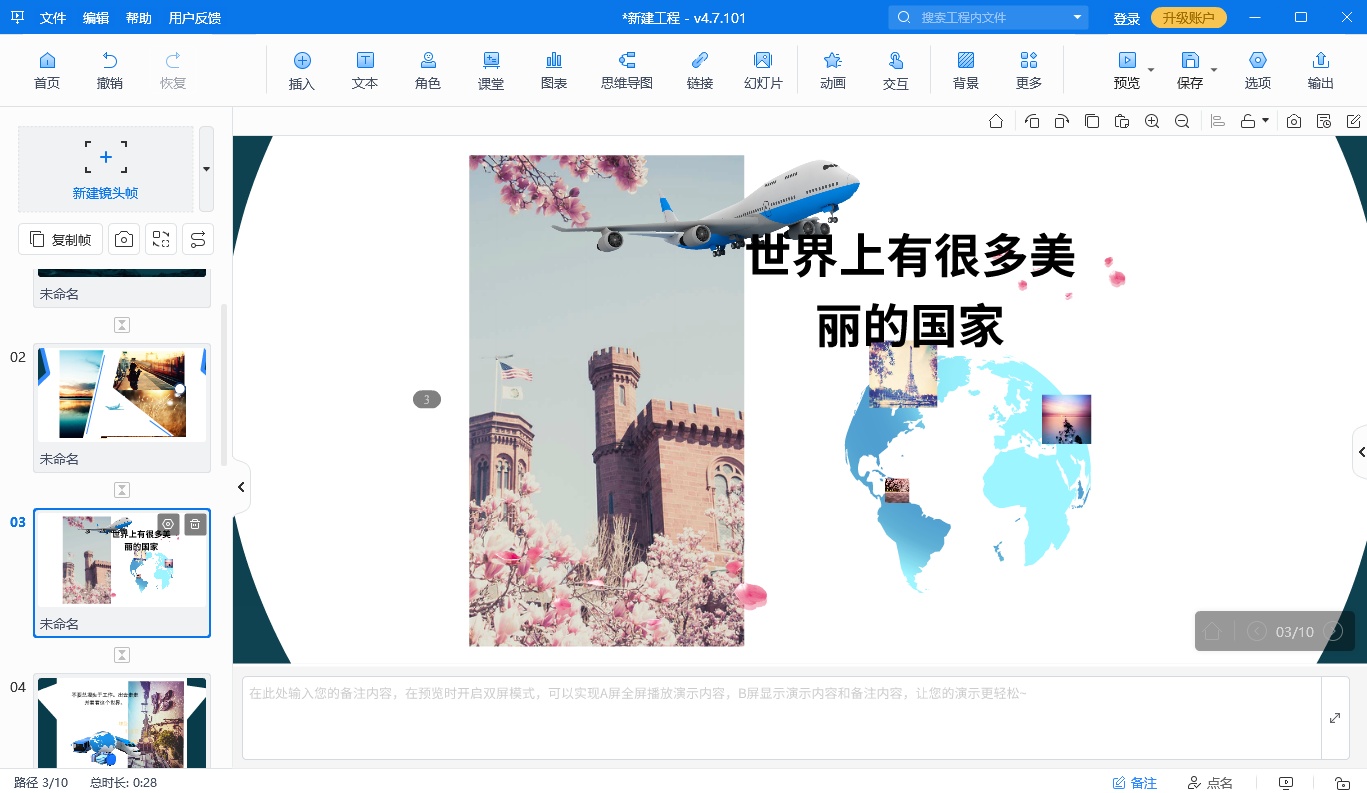The height and width of the screenshot is (793, 1367).
Task: Open the 更多 more tools
Action: pyautogui.click(x=1029, y=71)
